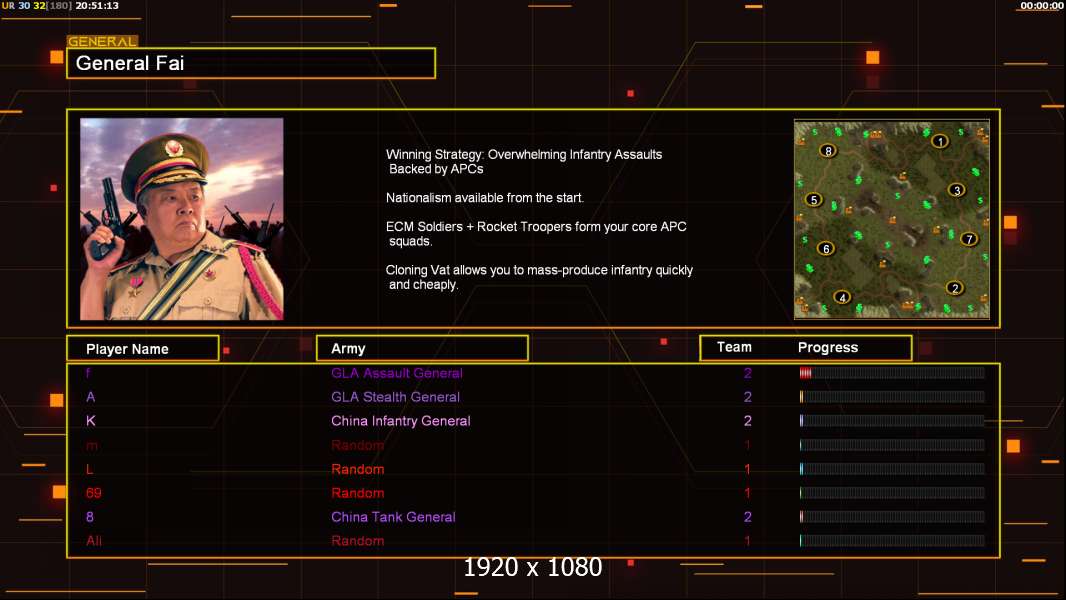Click start position marker 6 on minimap
Viewport: 1066px width, 600px height.
click(826, 249)
